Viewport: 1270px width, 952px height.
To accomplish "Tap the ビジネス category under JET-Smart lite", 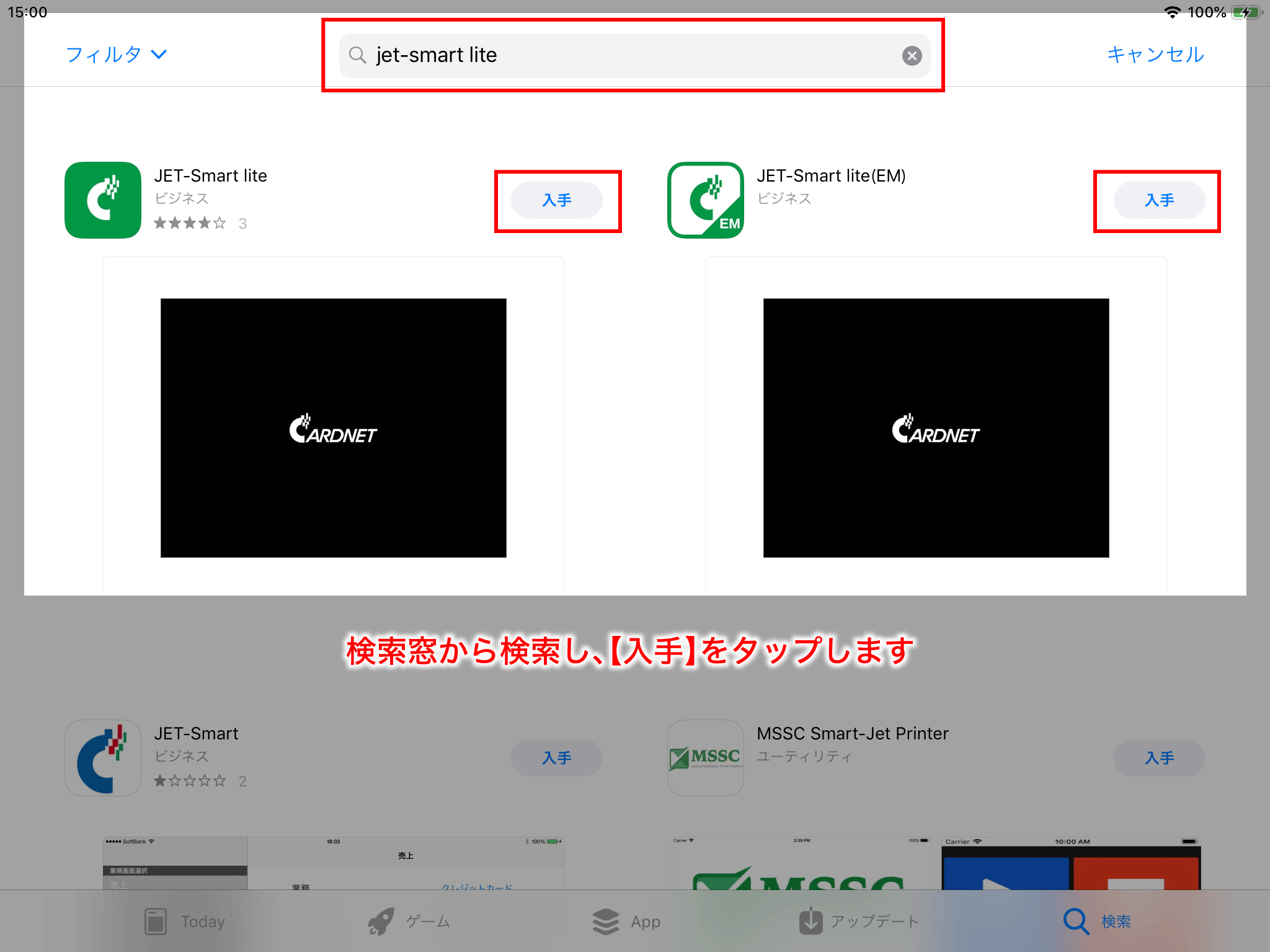I will (x=181, y=198).
